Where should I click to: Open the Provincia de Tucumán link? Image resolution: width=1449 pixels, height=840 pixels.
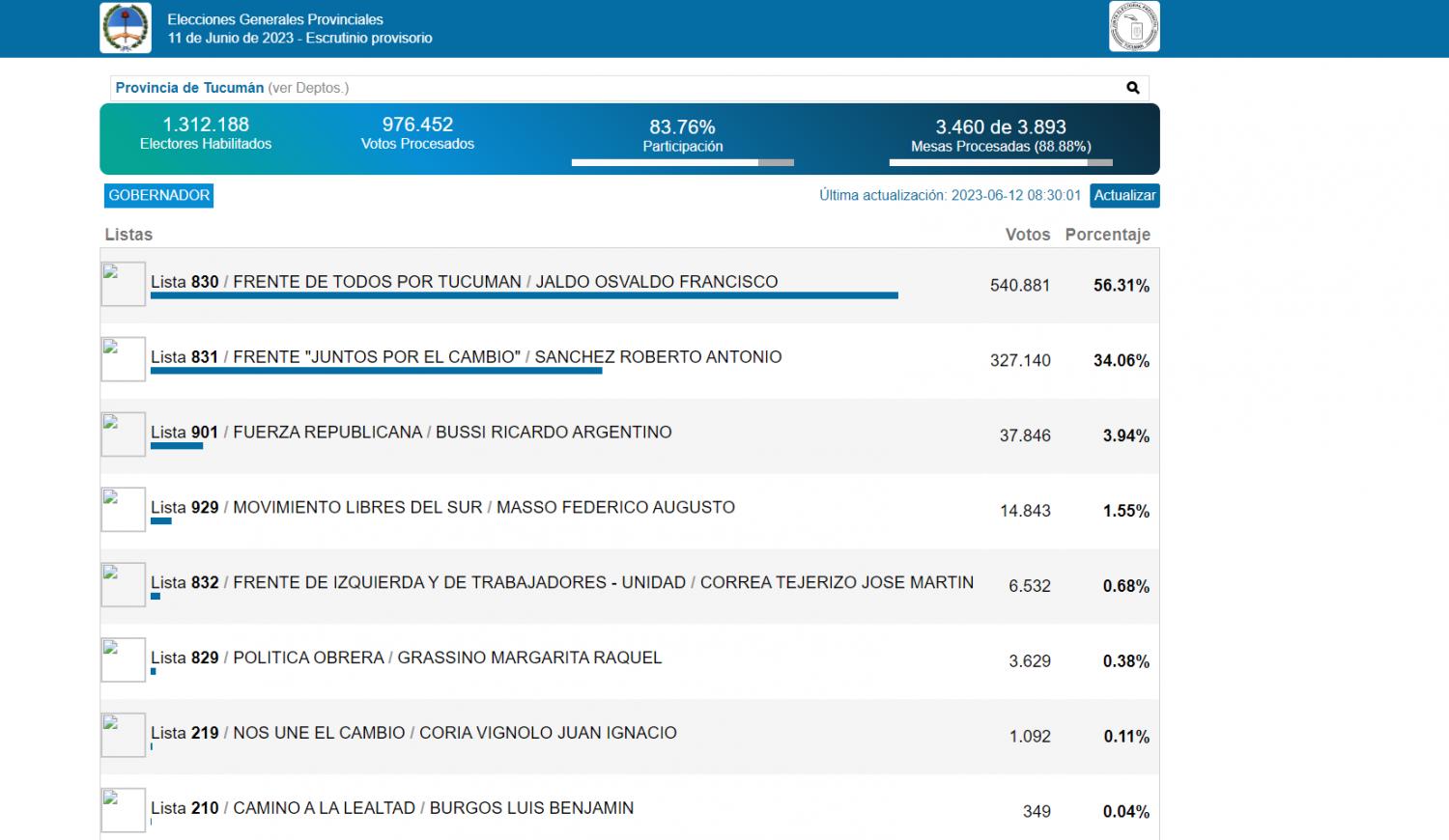pos(189,88)
